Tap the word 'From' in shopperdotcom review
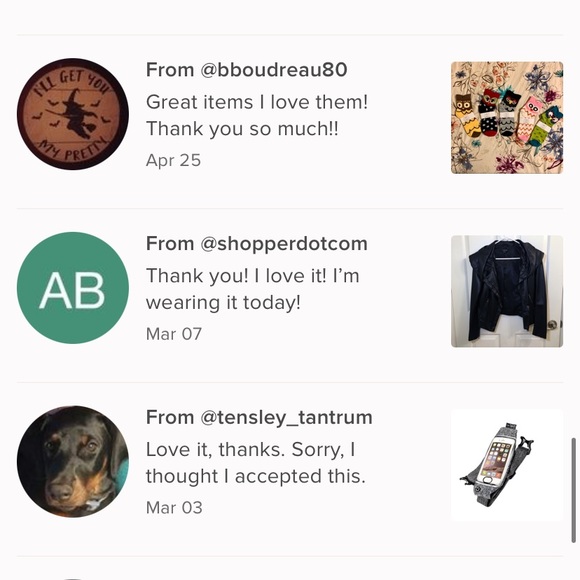Viewport: 580px width, 580px height. (x=170, y=244)
